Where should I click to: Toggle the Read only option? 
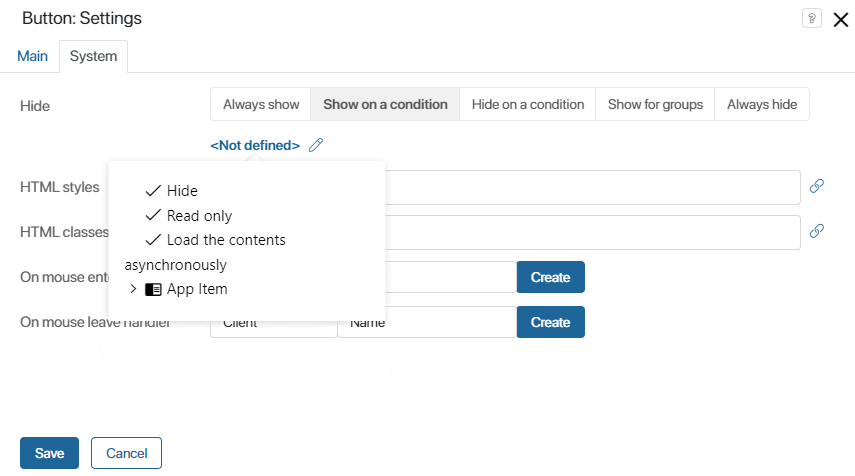click(199, 215)
